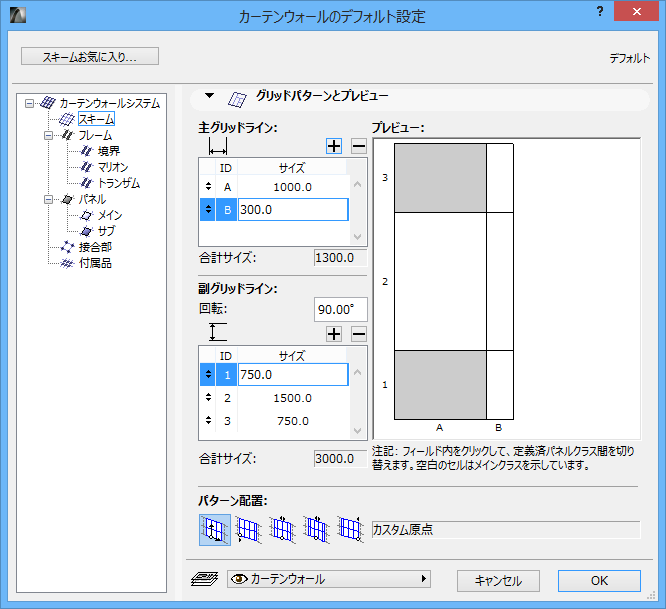Click the reorder handle on main row B
This screenshot has width=666, height=609.
coord(208,209)
